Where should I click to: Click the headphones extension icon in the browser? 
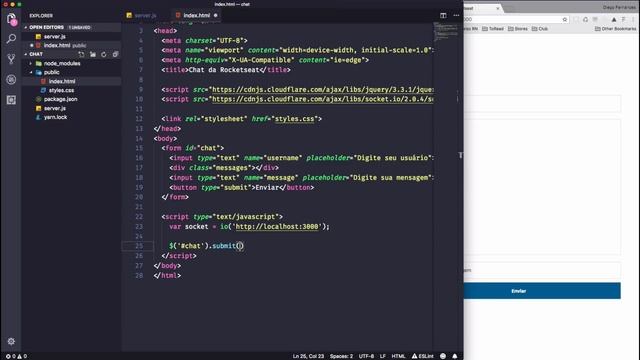click(x=586, y=19)
